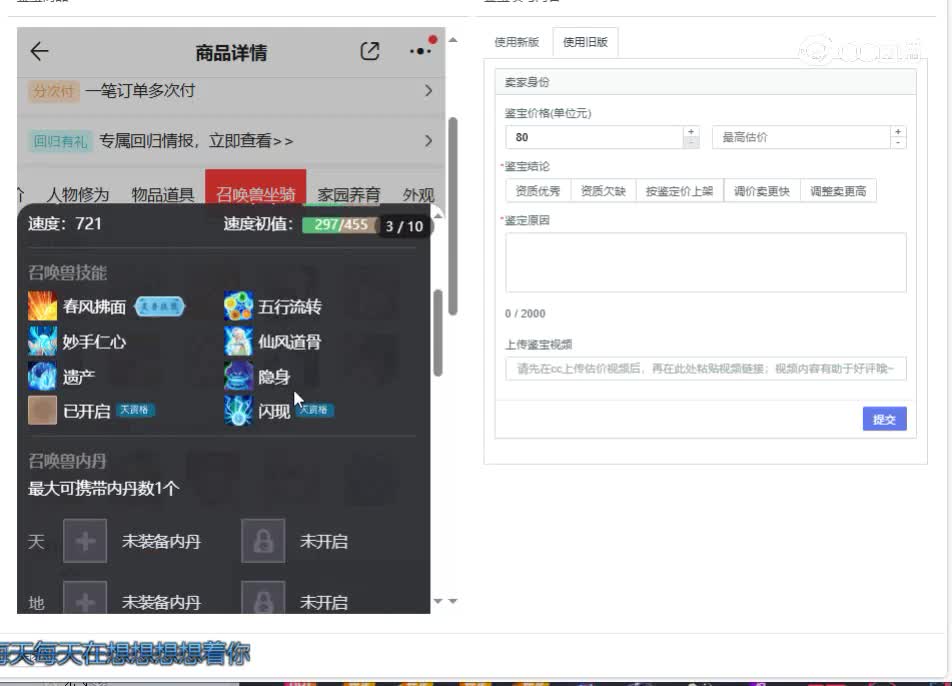Select the 五行流转 skill icon

click(239, 306)
